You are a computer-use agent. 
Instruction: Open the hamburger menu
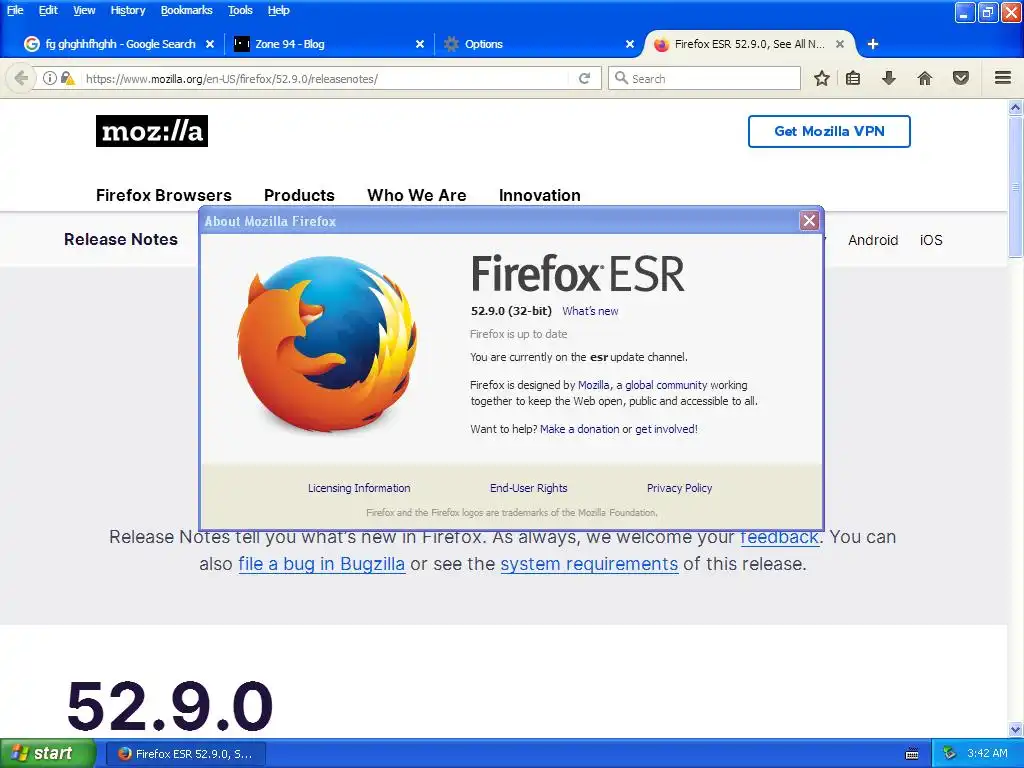click(x=1003, y=78)
